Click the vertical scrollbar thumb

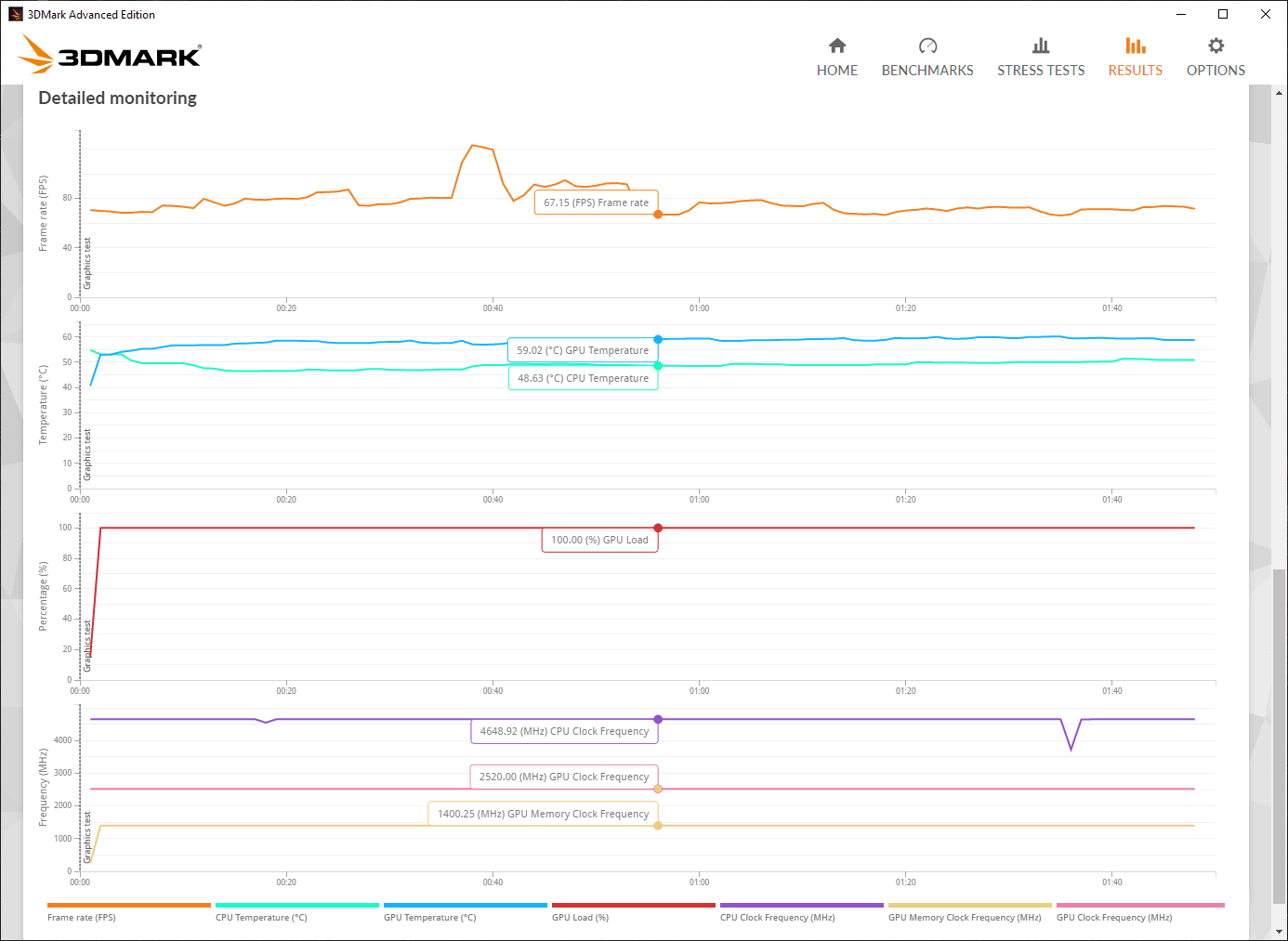click(x=1279, y=736)
